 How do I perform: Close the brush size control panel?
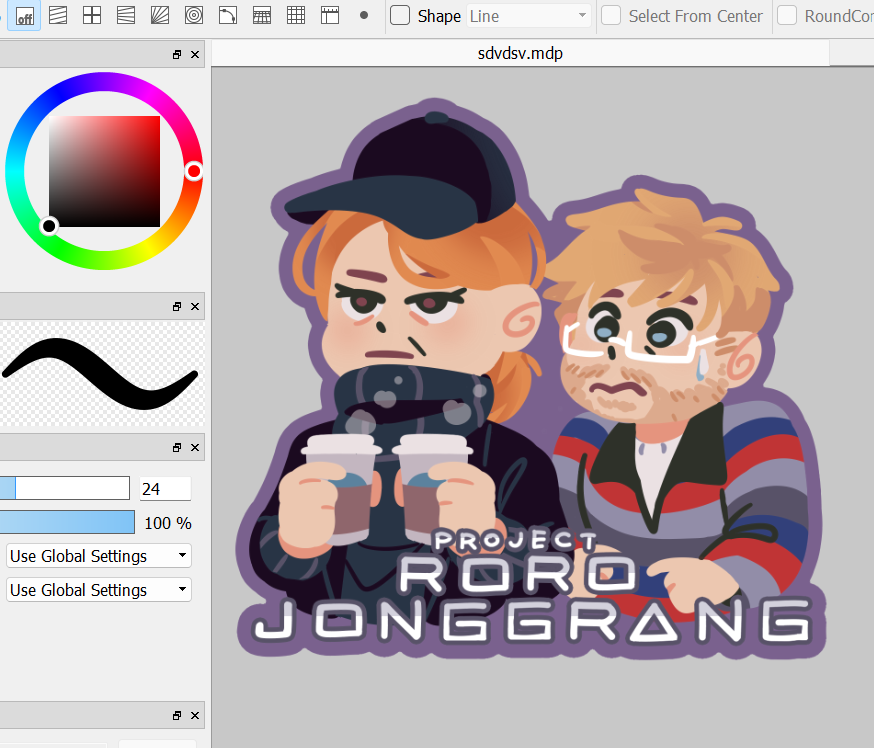pyautogui.click(x=195, y=448)
